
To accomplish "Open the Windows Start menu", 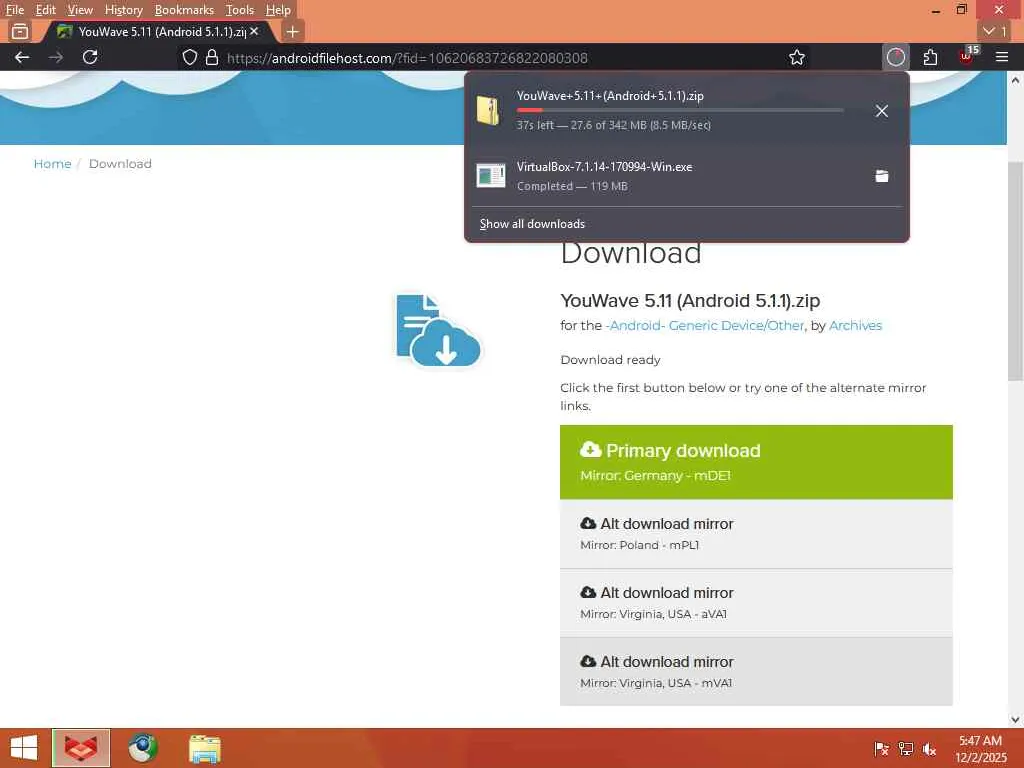I will (25, 748).
